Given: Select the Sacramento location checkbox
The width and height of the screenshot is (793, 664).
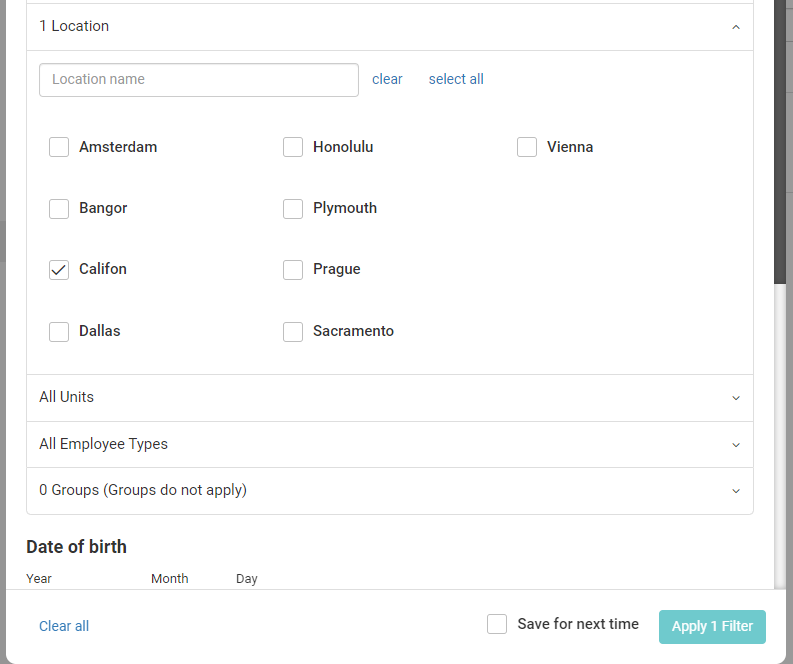Looking at the screenshot, I should 293,331.
